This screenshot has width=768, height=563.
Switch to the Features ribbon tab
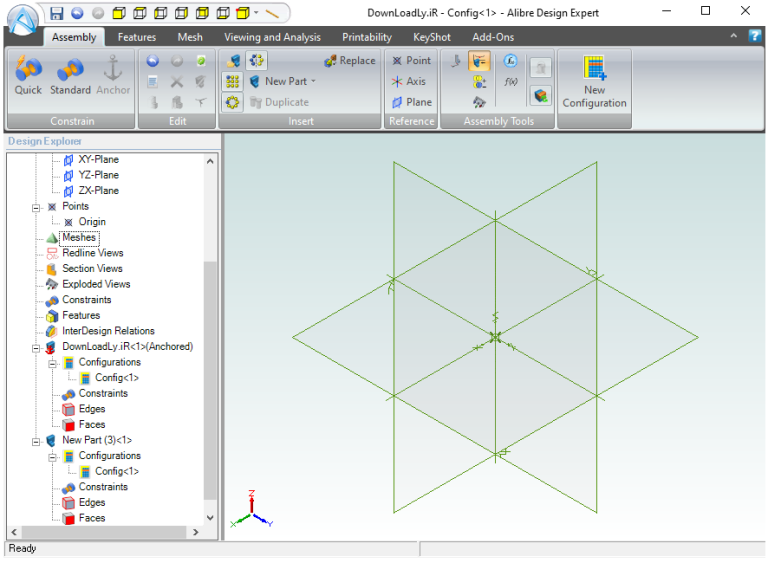click(136, 37)
